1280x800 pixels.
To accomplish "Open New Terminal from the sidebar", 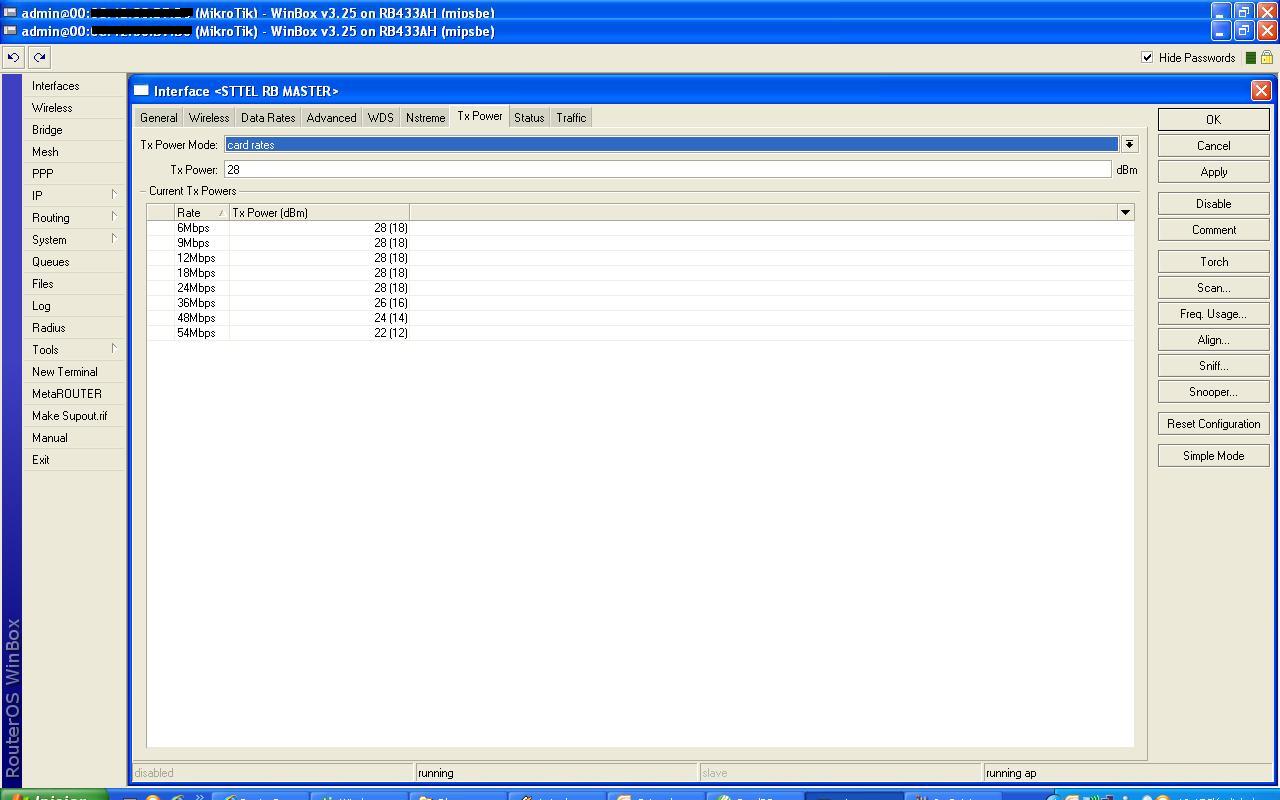I will tap(74, 371).
